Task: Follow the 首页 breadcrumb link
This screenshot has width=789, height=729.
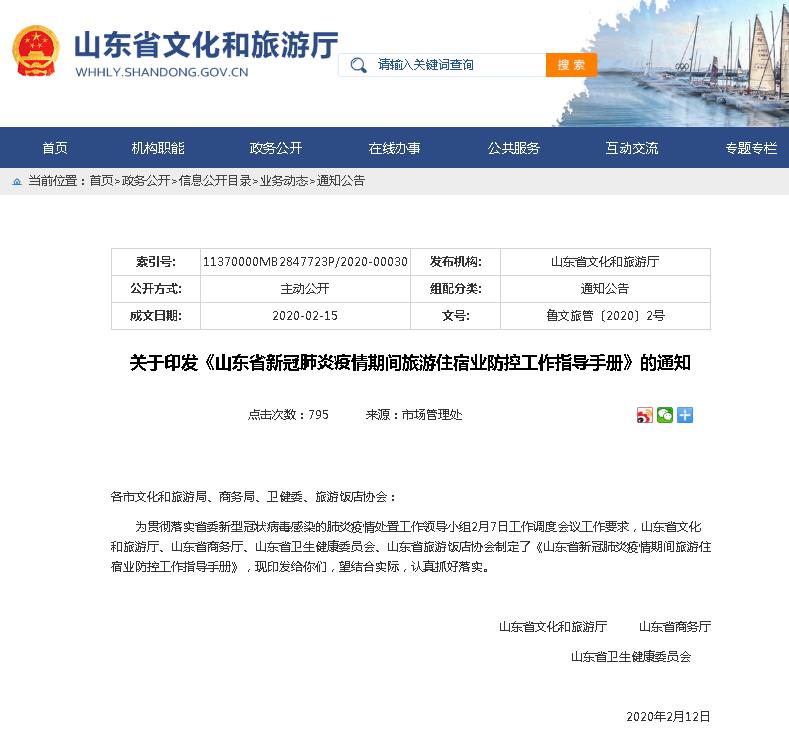Action: point(102,181)
